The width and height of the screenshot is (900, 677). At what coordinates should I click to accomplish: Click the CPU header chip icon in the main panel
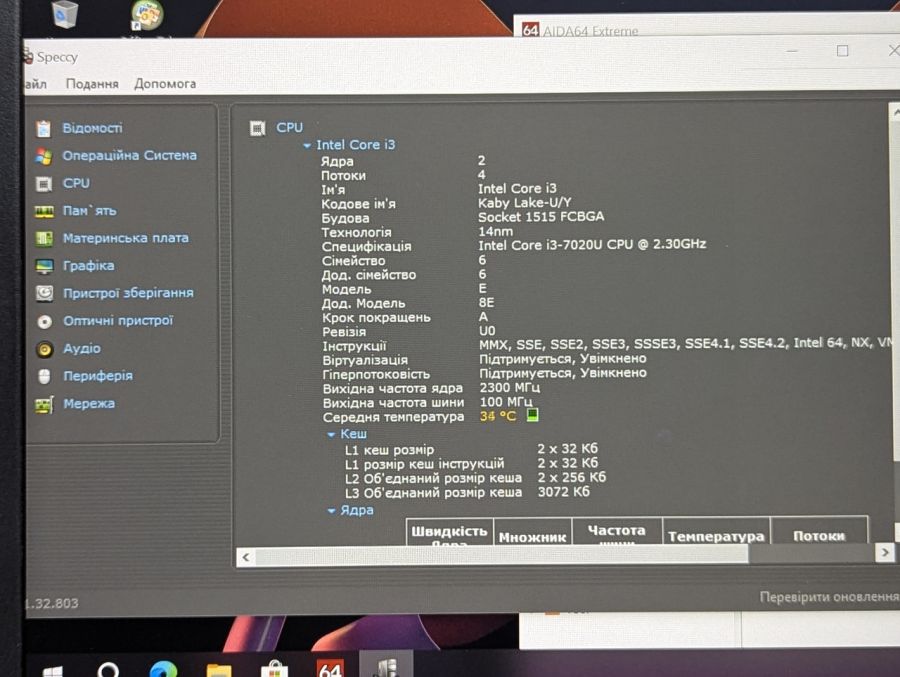click(258, 128)
